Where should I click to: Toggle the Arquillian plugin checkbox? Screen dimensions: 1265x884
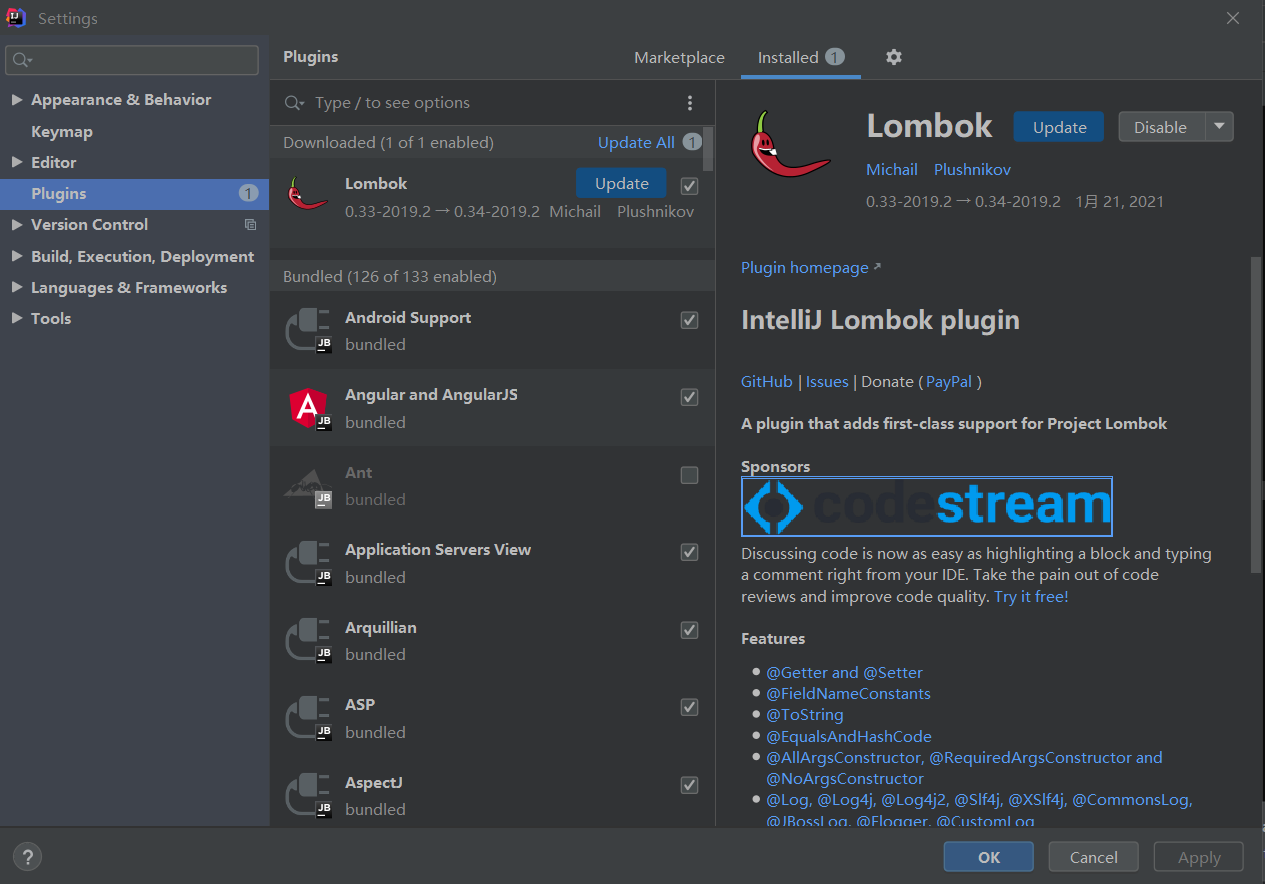(x=689, y=630)
